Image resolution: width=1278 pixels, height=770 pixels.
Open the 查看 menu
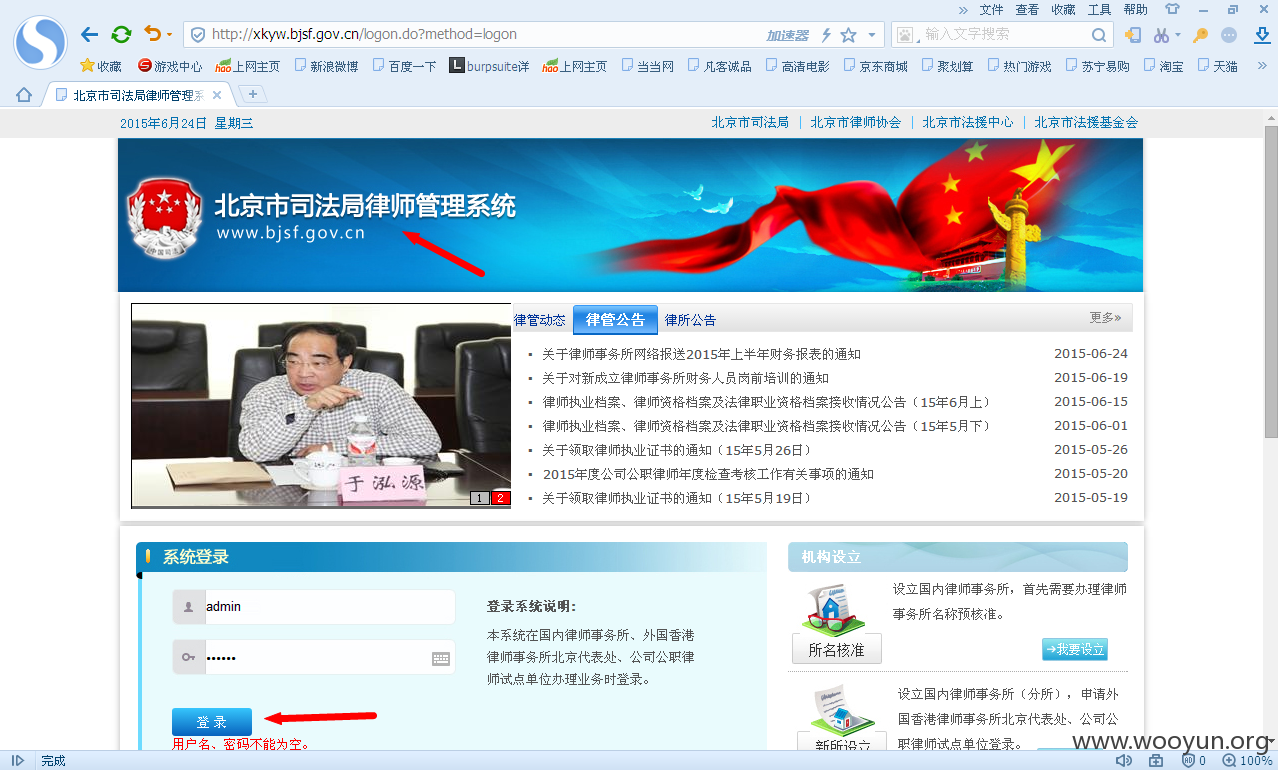coord(1027,9)
